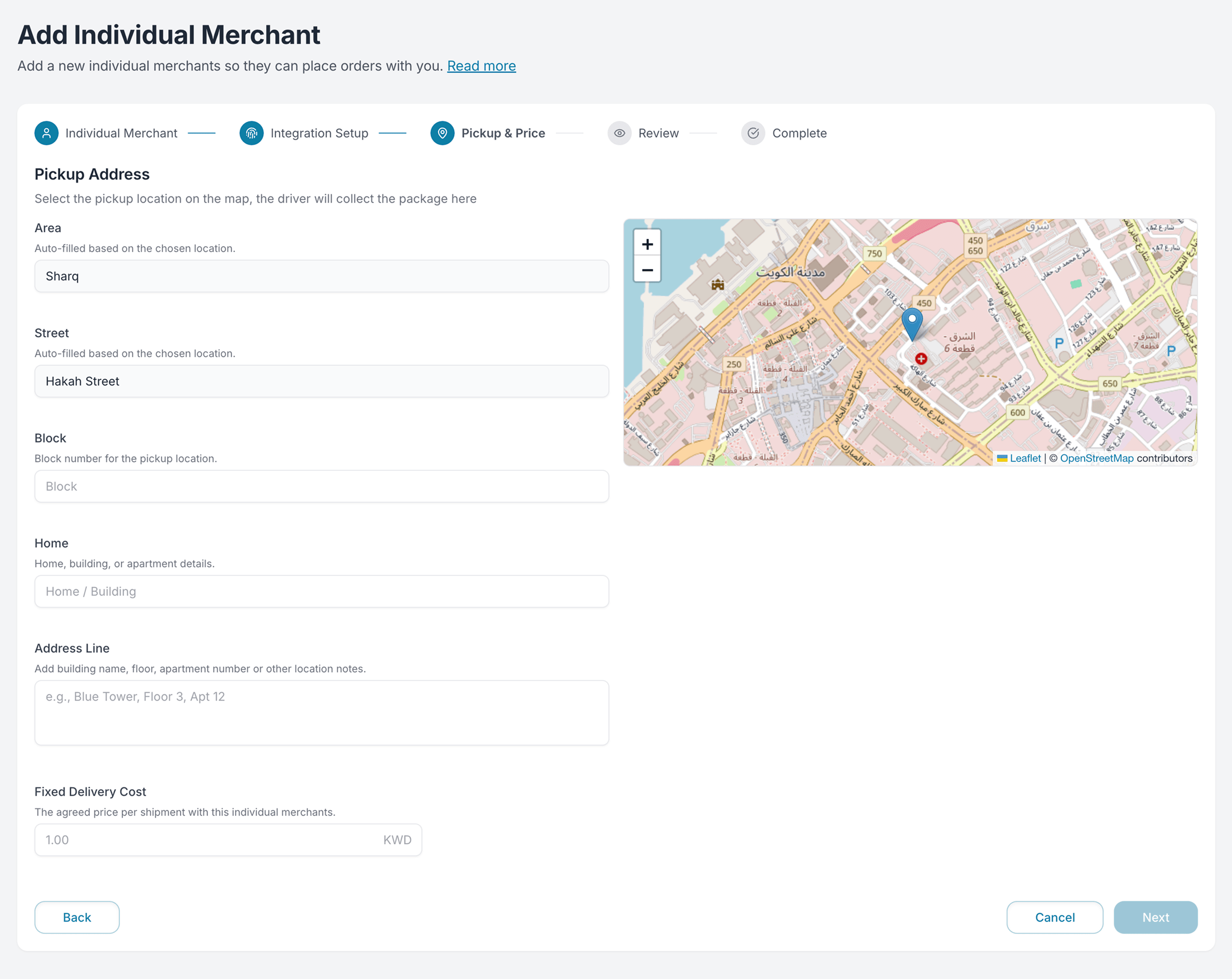
Task: Click the Individual Merchant step icon
Action: tap(46, 133)
